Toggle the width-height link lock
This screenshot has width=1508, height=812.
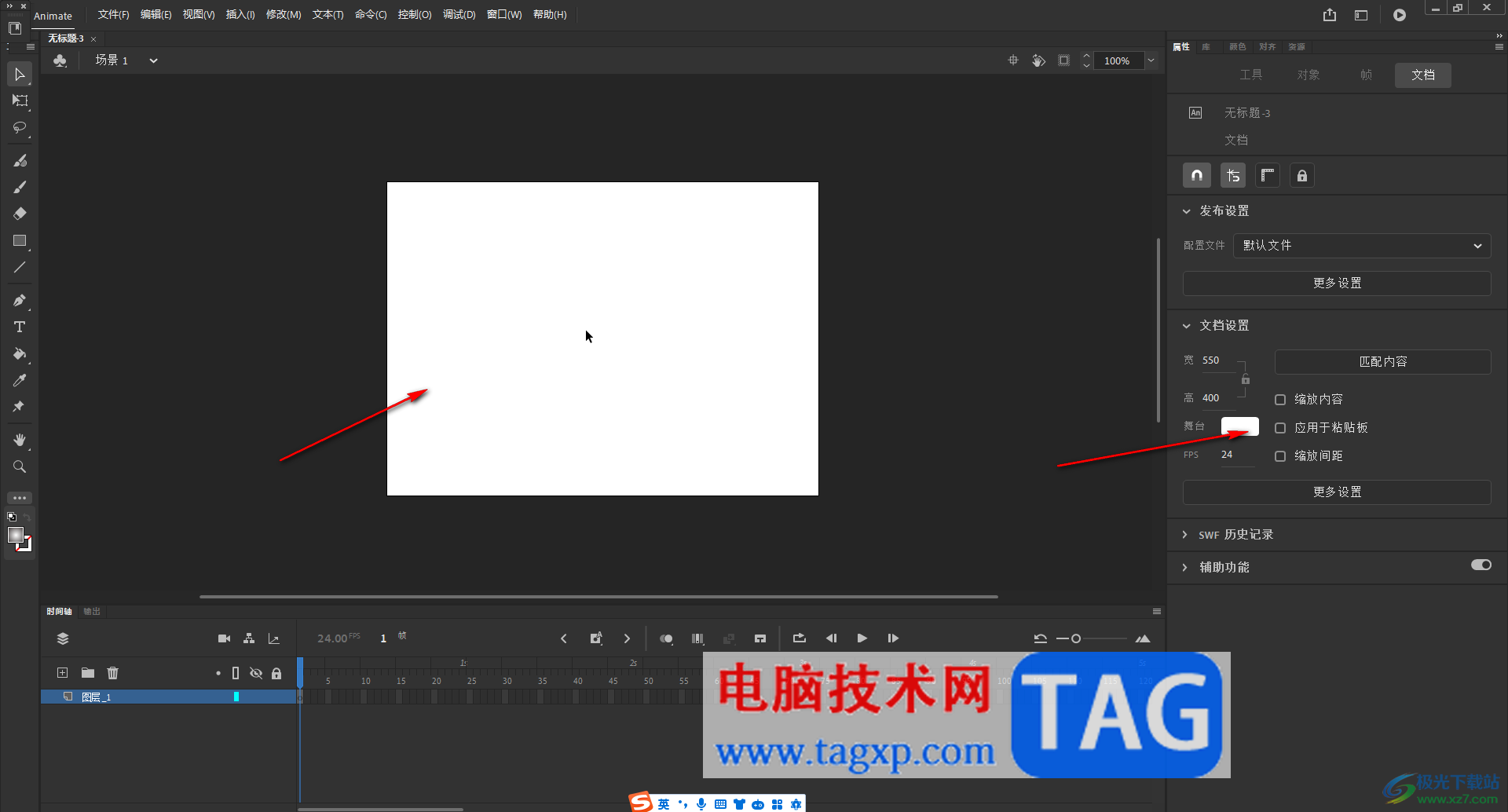1246,379
